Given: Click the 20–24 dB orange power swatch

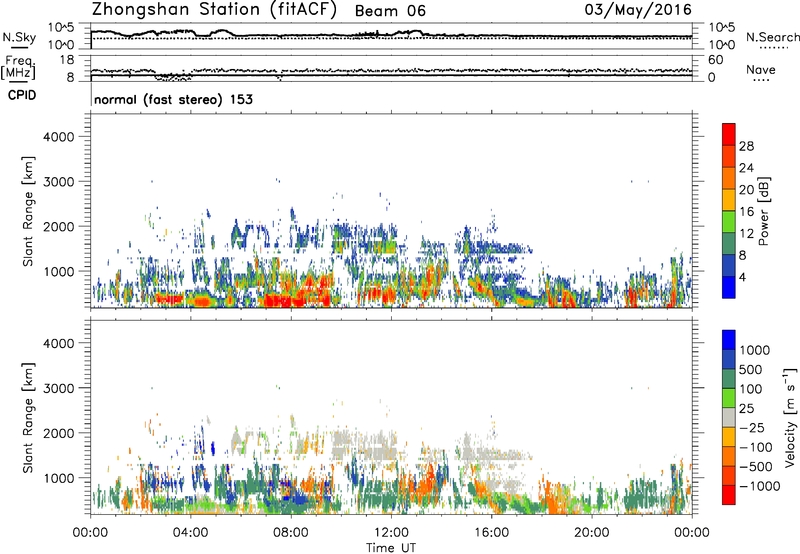Looking at the screenshot, I should [x=729, y=178].
